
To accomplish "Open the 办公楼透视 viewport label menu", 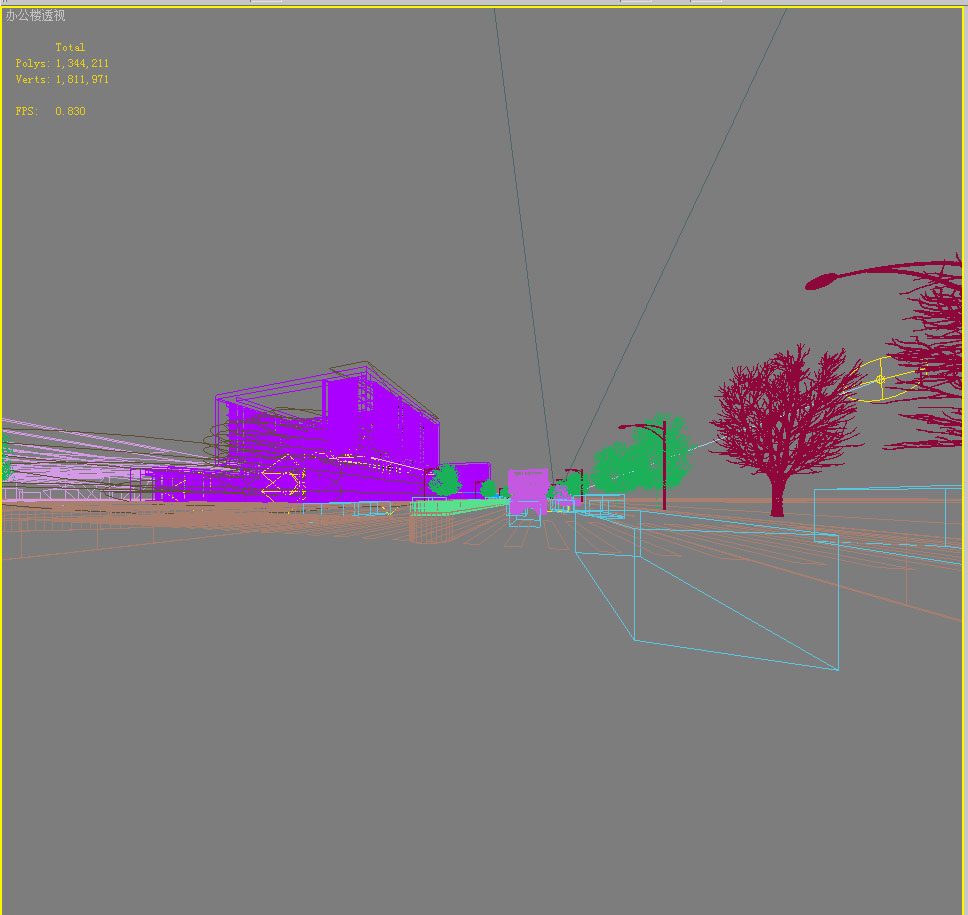I will tap(35, 15).
